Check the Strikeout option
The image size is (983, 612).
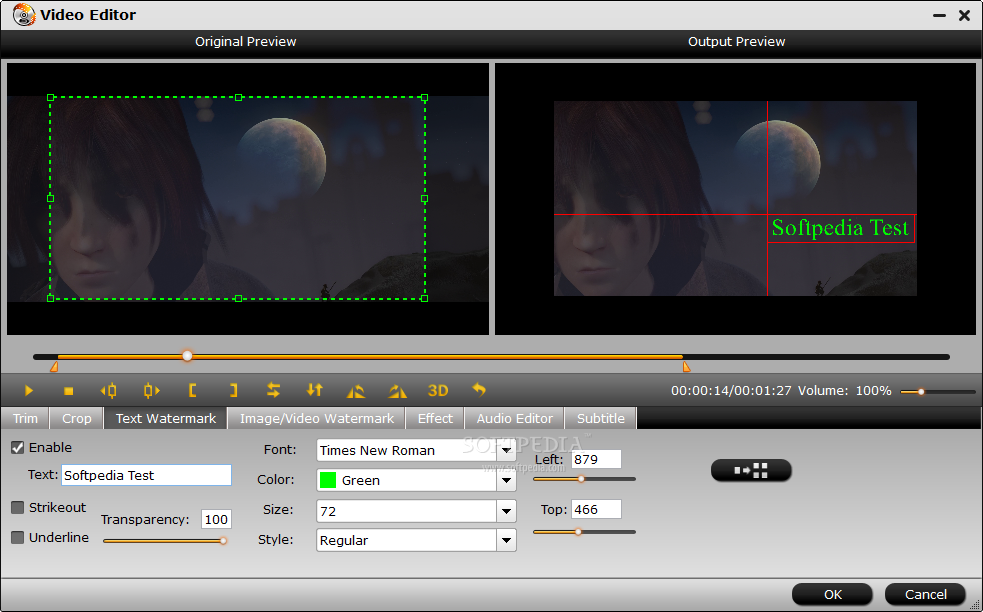click(x=18, y=507)
